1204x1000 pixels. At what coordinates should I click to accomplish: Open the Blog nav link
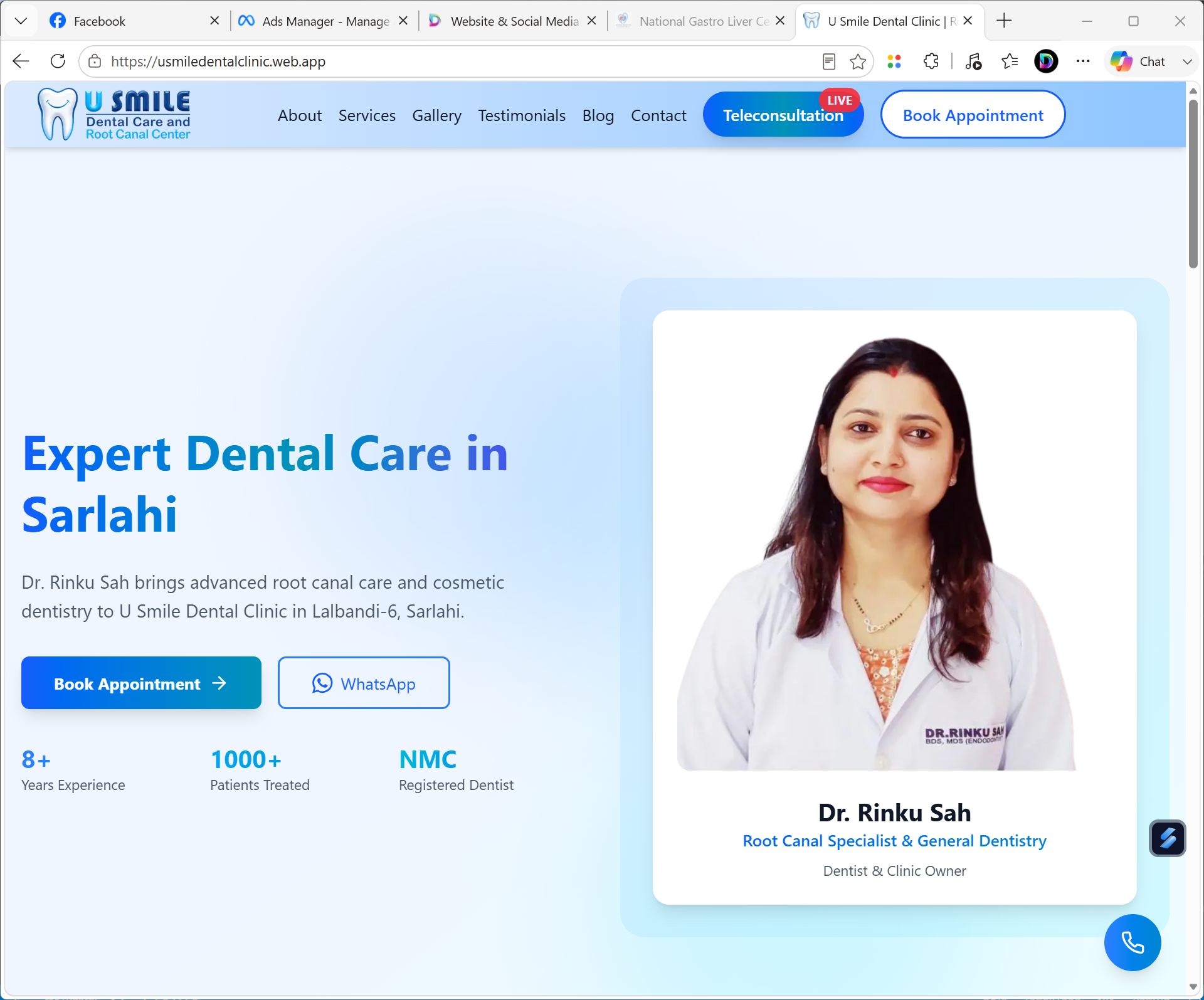click(598, 115)
